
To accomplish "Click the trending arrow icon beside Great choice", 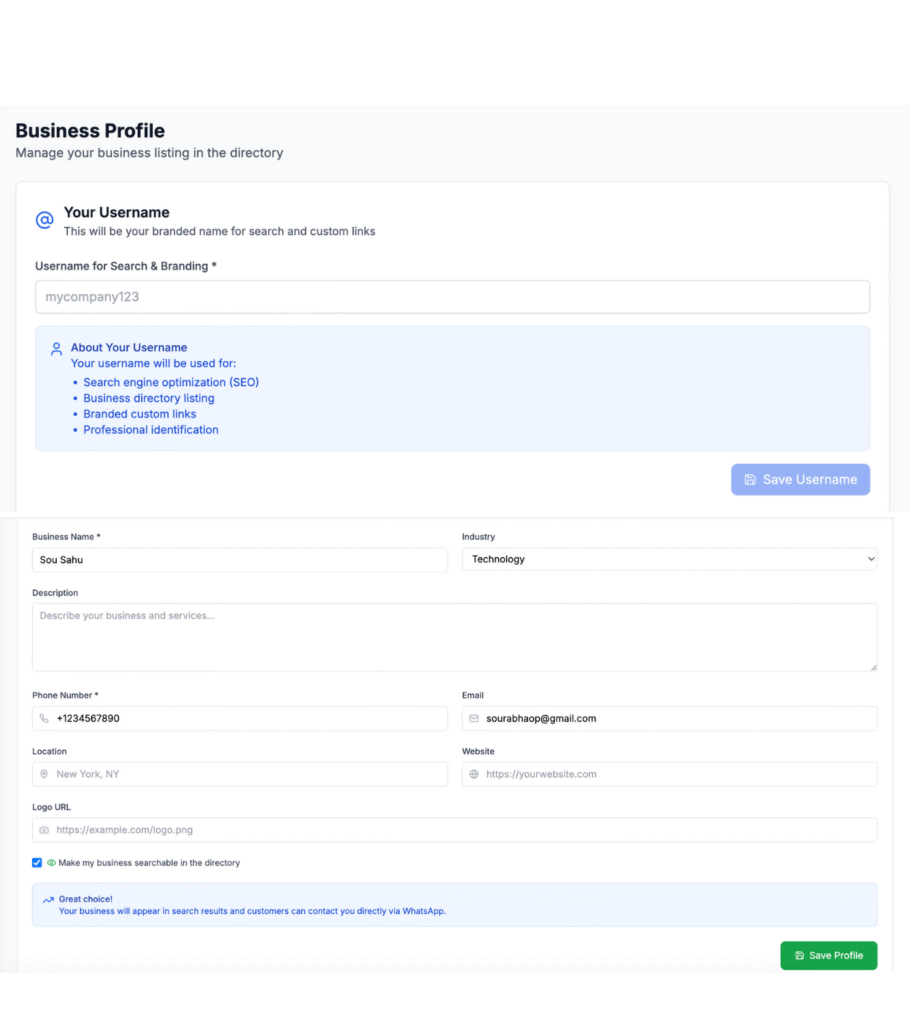I will coord(48,900).
